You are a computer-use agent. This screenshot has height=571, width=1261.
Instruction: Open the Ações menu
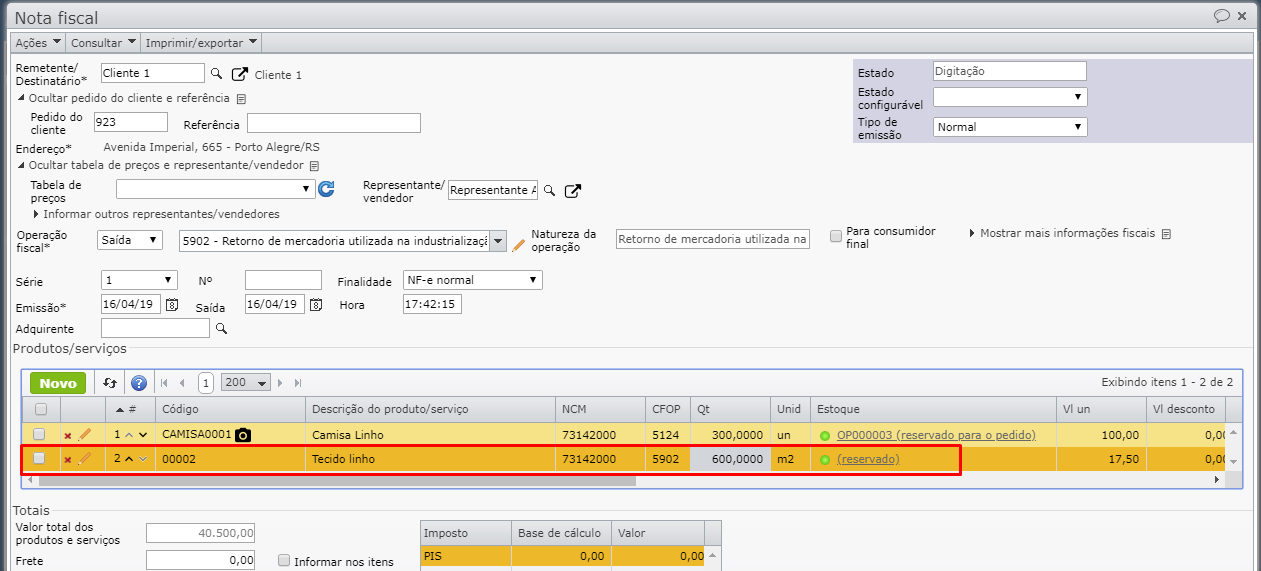[38, 43]
